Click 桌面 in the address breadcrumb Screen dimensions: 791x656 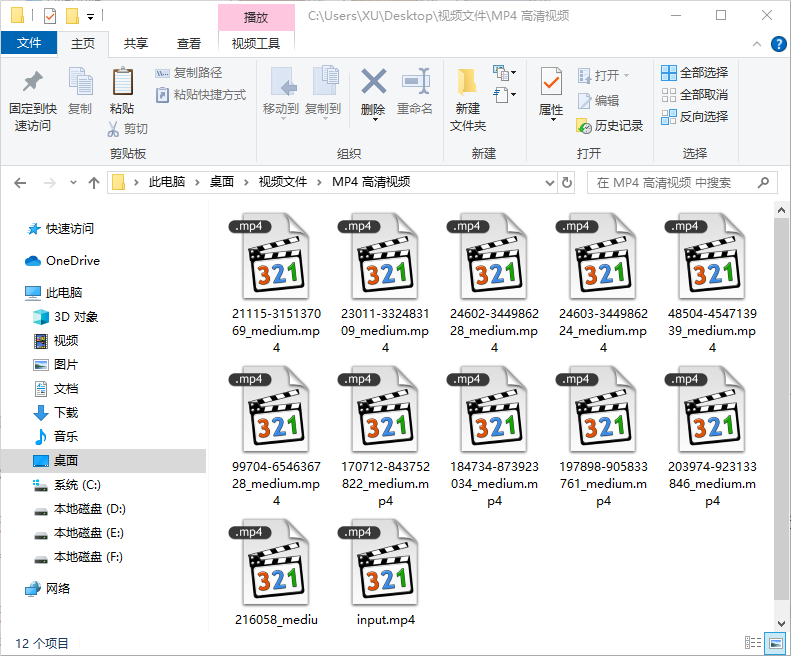222,182
